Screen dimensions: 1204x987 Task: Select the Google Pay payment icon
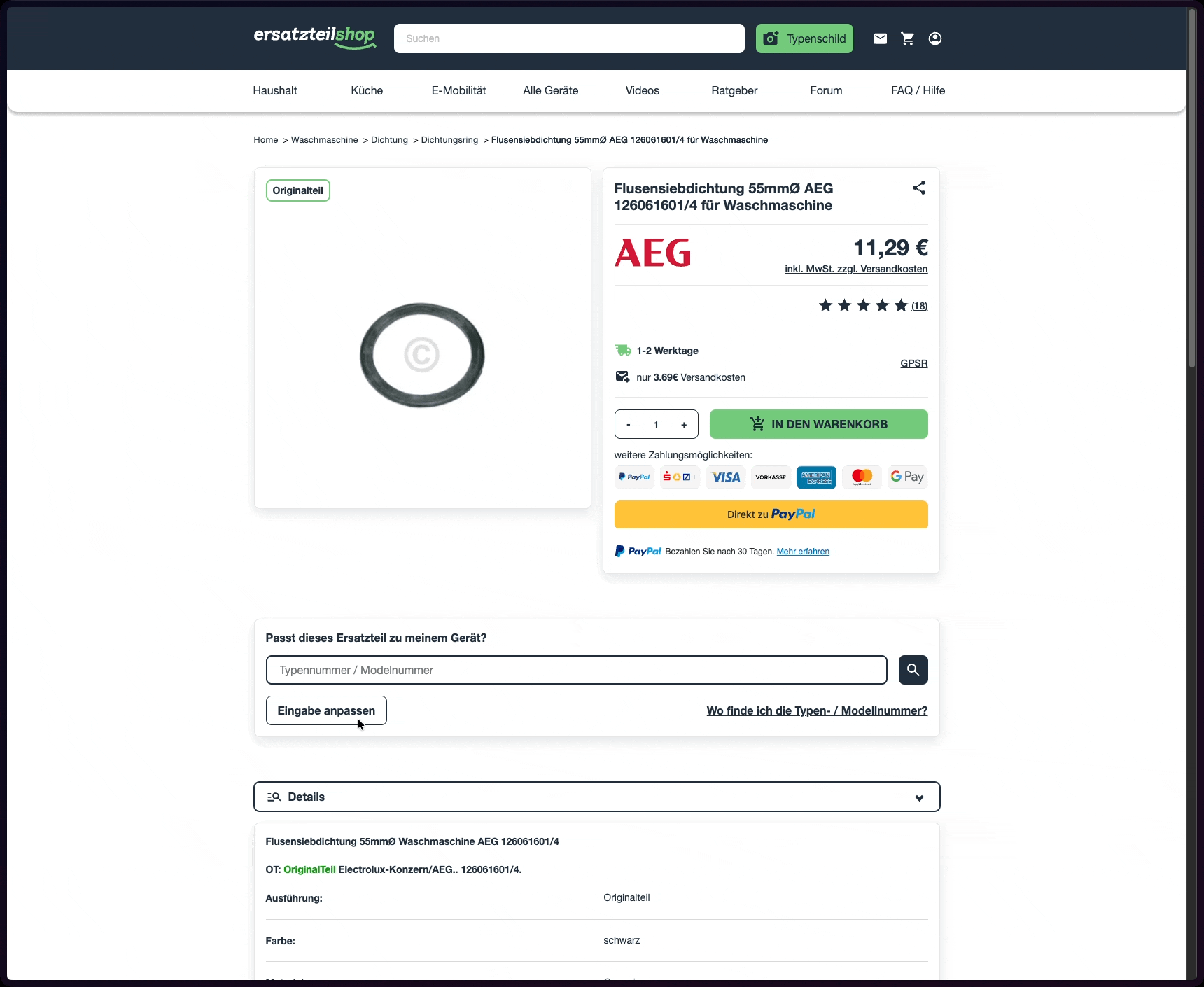pos(907,477)
